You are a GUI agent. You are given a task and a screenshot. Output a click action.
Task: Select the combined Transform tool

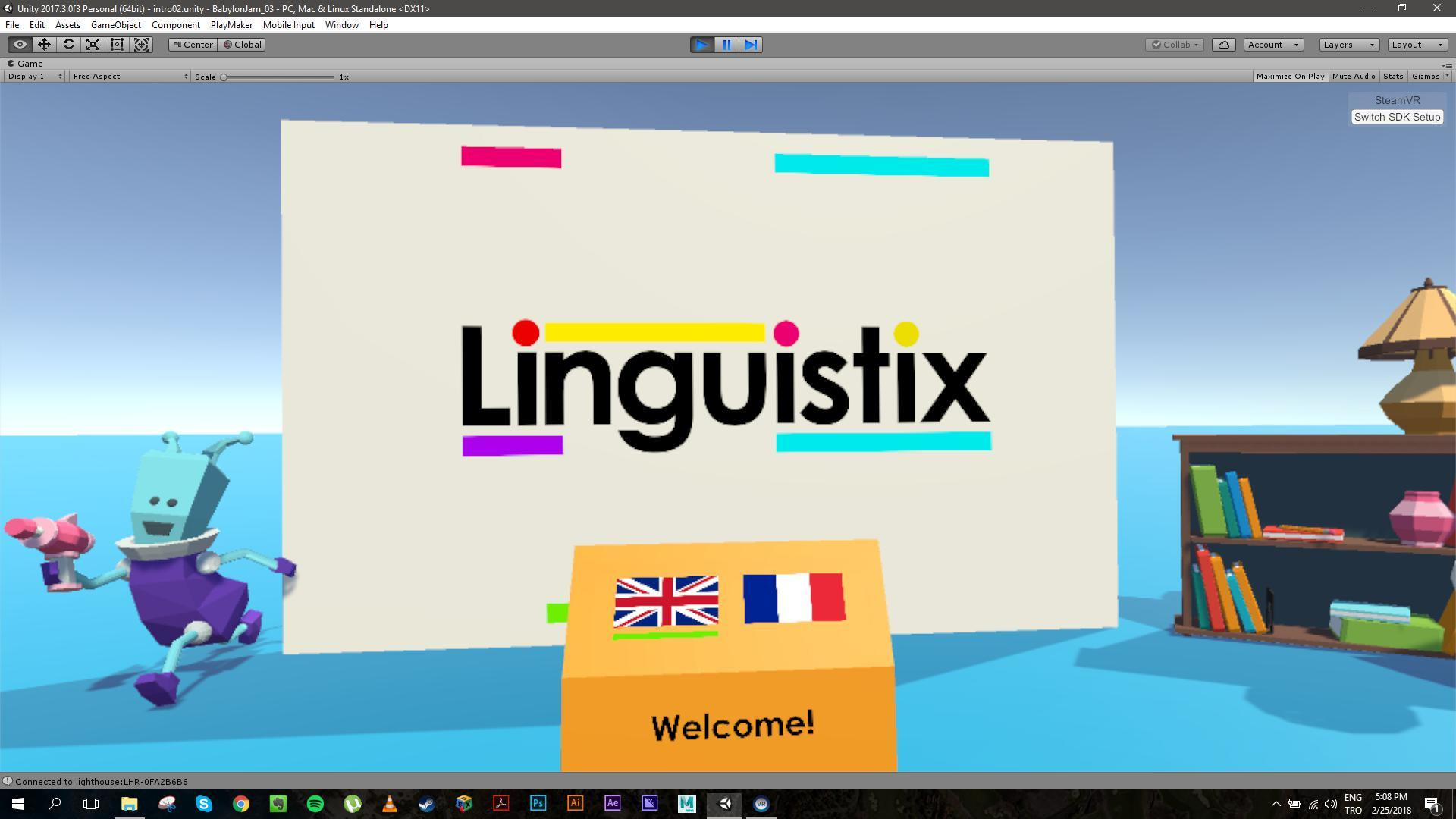[141, 45]
